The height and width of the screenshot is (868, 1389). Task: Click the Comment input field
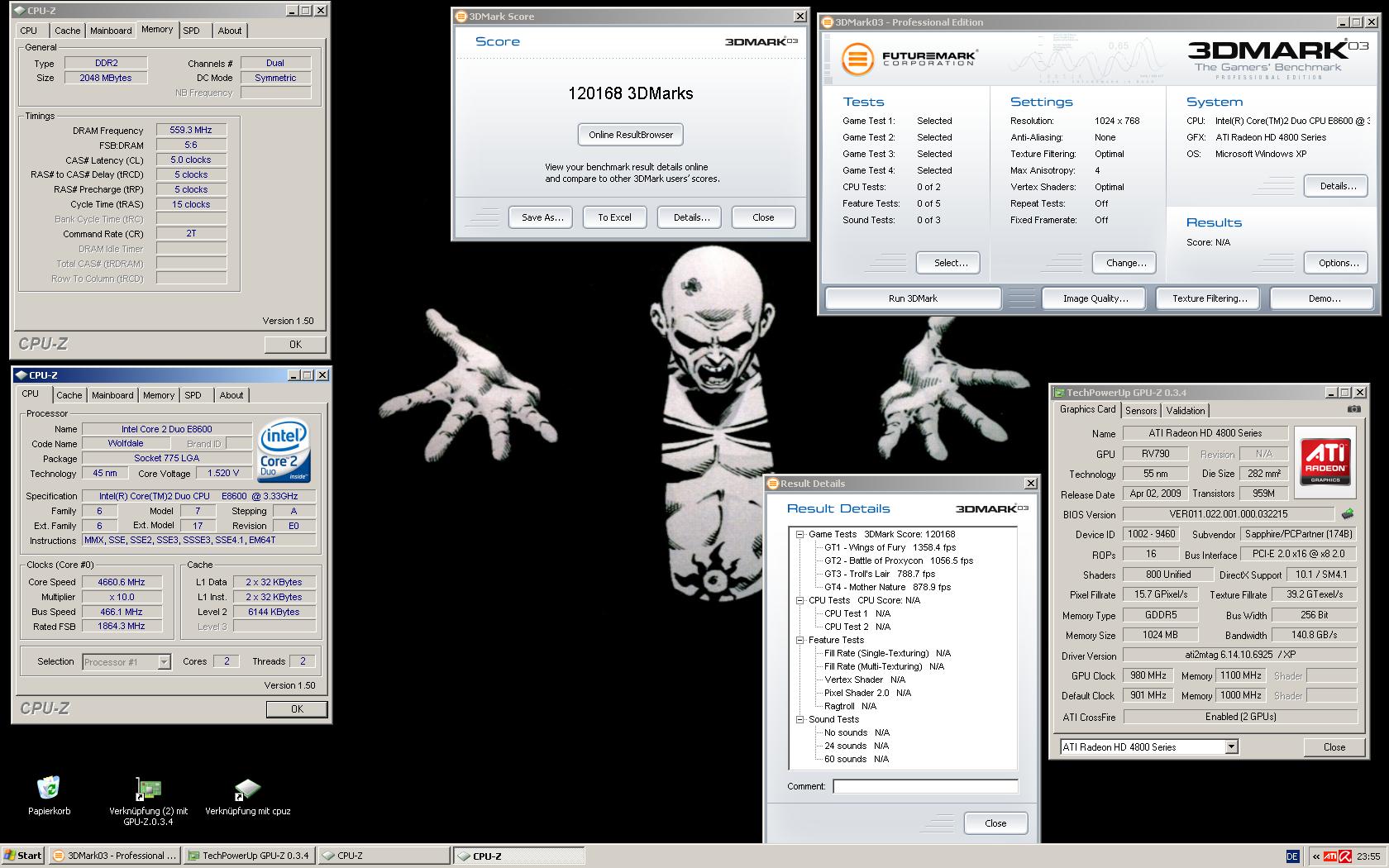click(925, 786)
